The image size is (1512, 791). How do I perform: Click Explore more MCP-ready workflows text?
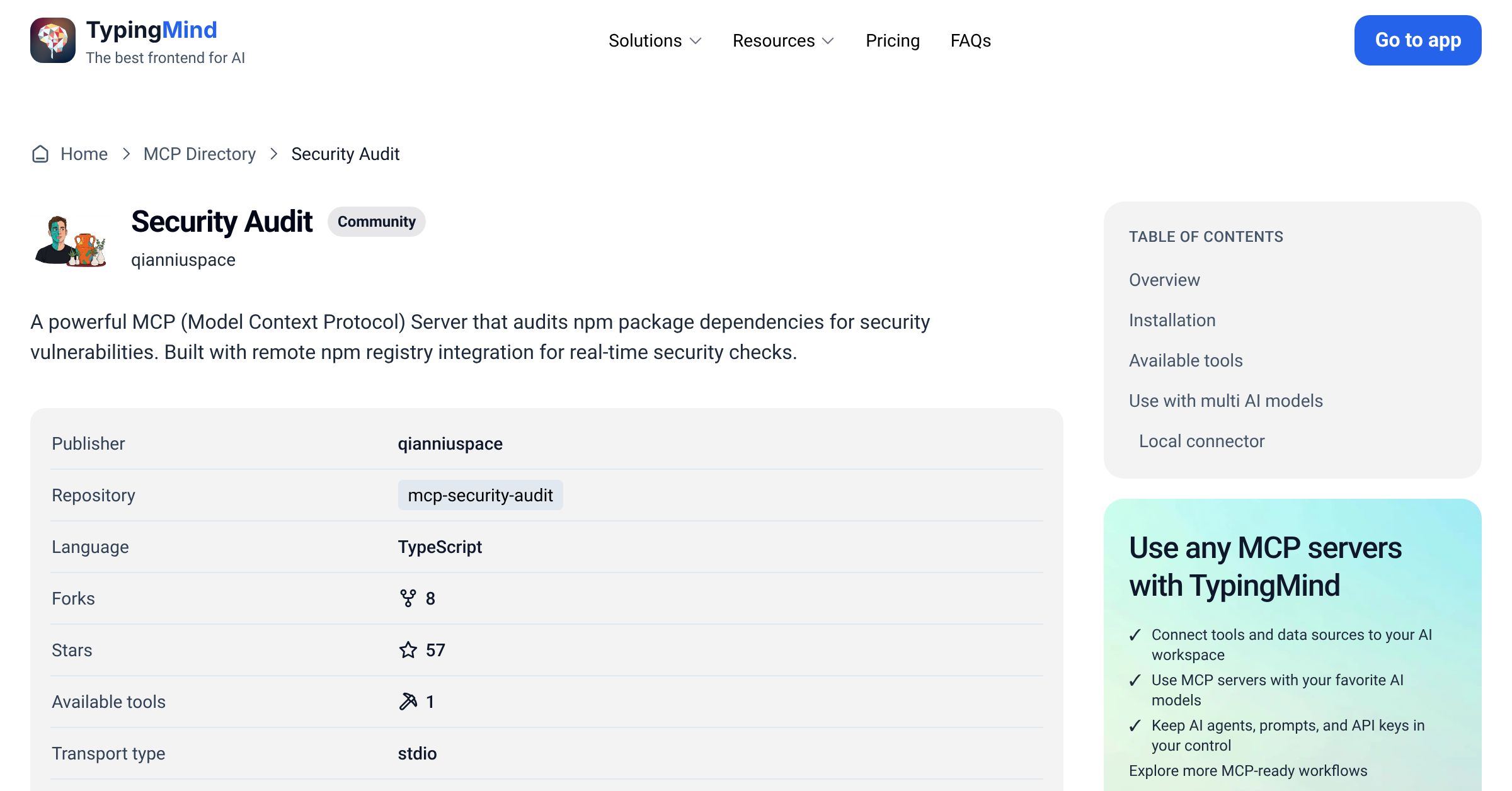(1248, 770)
